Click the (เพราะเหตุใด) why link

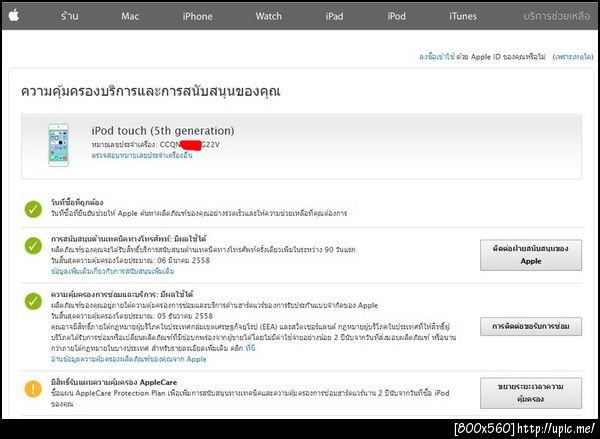(573, 57)
